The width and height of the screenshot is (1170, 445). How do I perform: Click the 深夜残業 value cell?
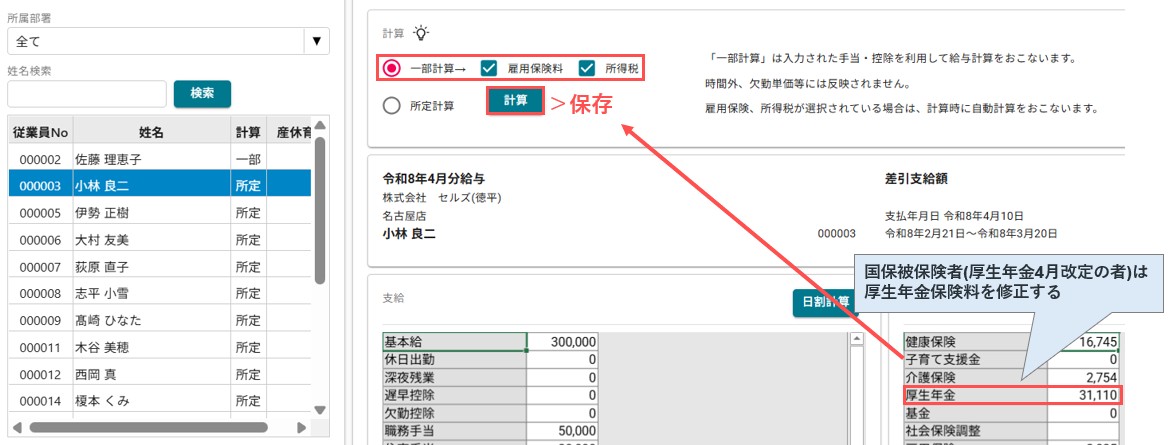(x=563, y=377)
